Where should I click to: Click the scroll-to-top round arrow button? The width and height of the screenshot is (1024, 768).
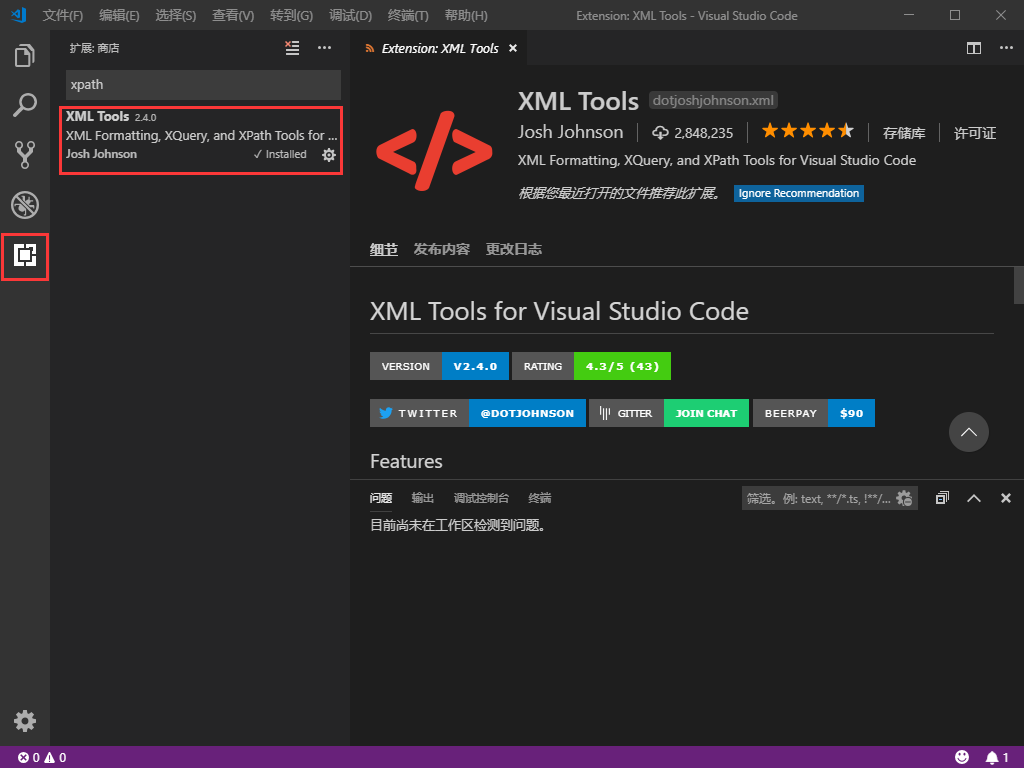pyautogui.click(x=968, y=432)
